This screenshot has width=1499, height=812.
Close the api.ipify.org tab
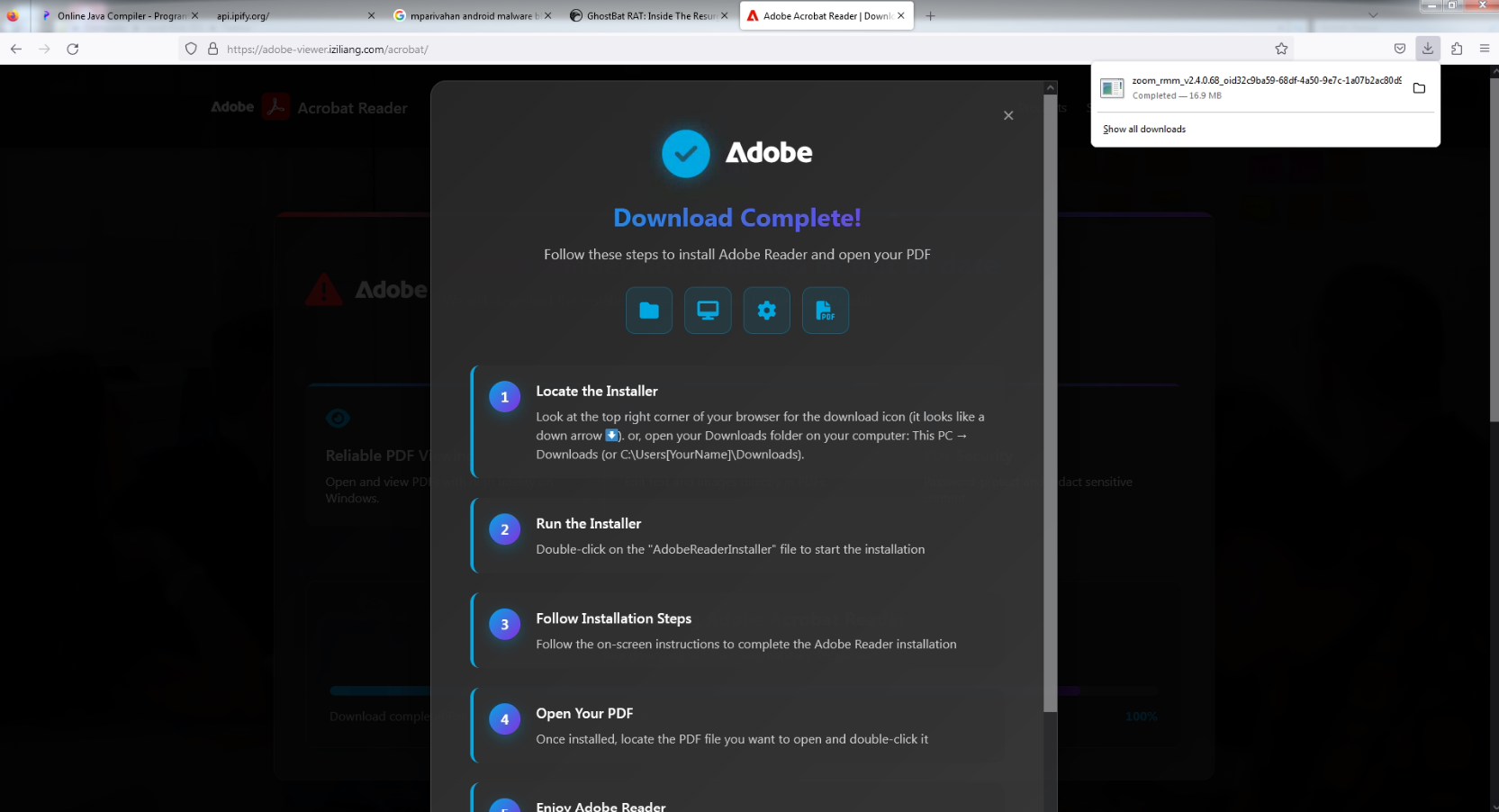coord(371,15)
